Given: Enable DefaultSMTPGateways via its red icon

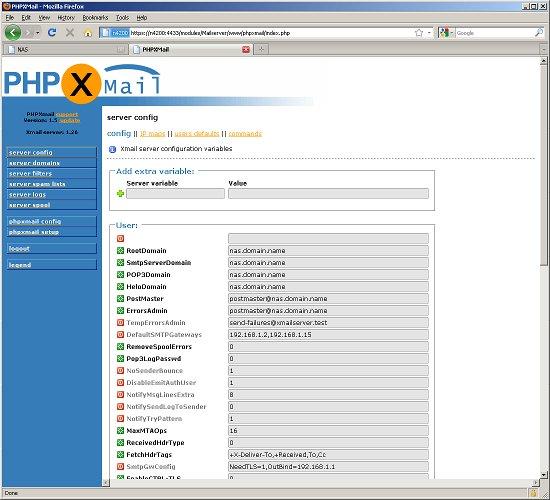Looking at the screenshot, I should click(x=120, y=334).
